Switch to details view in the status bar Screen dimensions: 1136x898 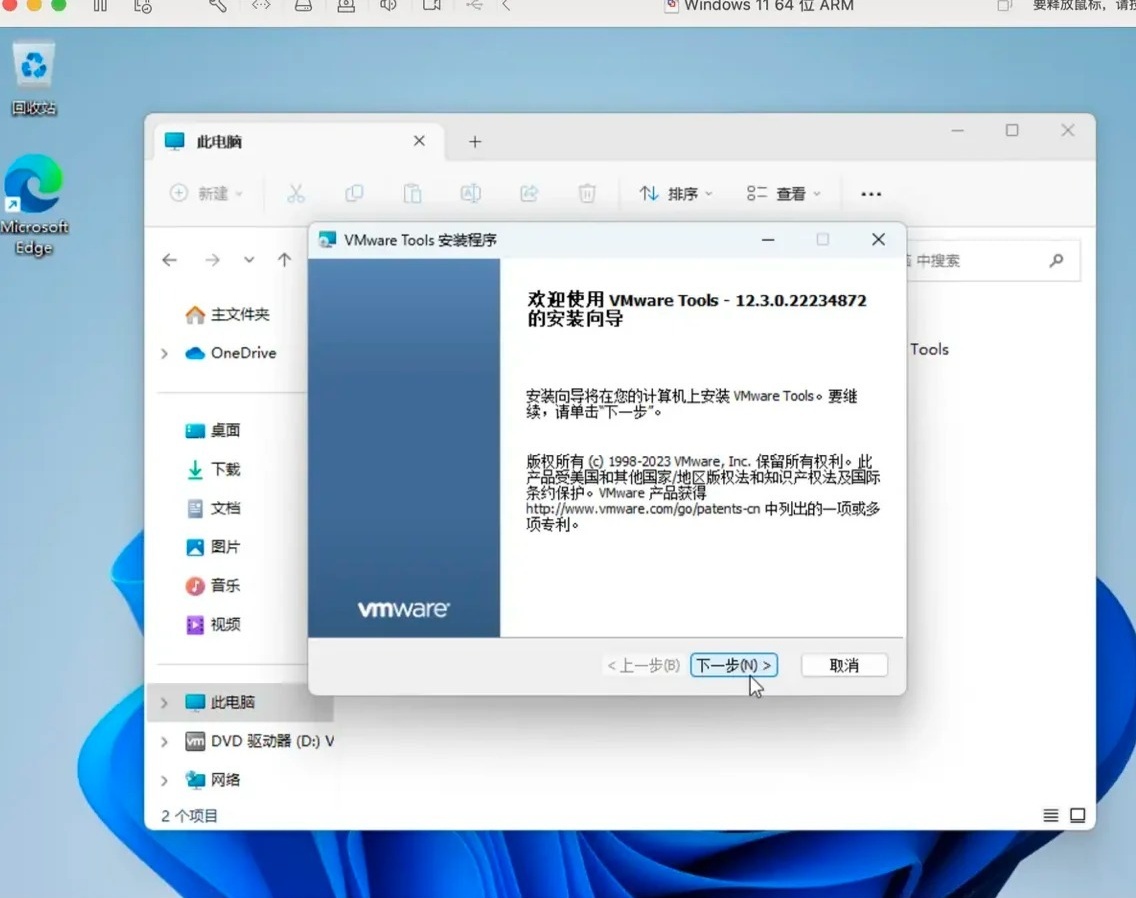1051,815
